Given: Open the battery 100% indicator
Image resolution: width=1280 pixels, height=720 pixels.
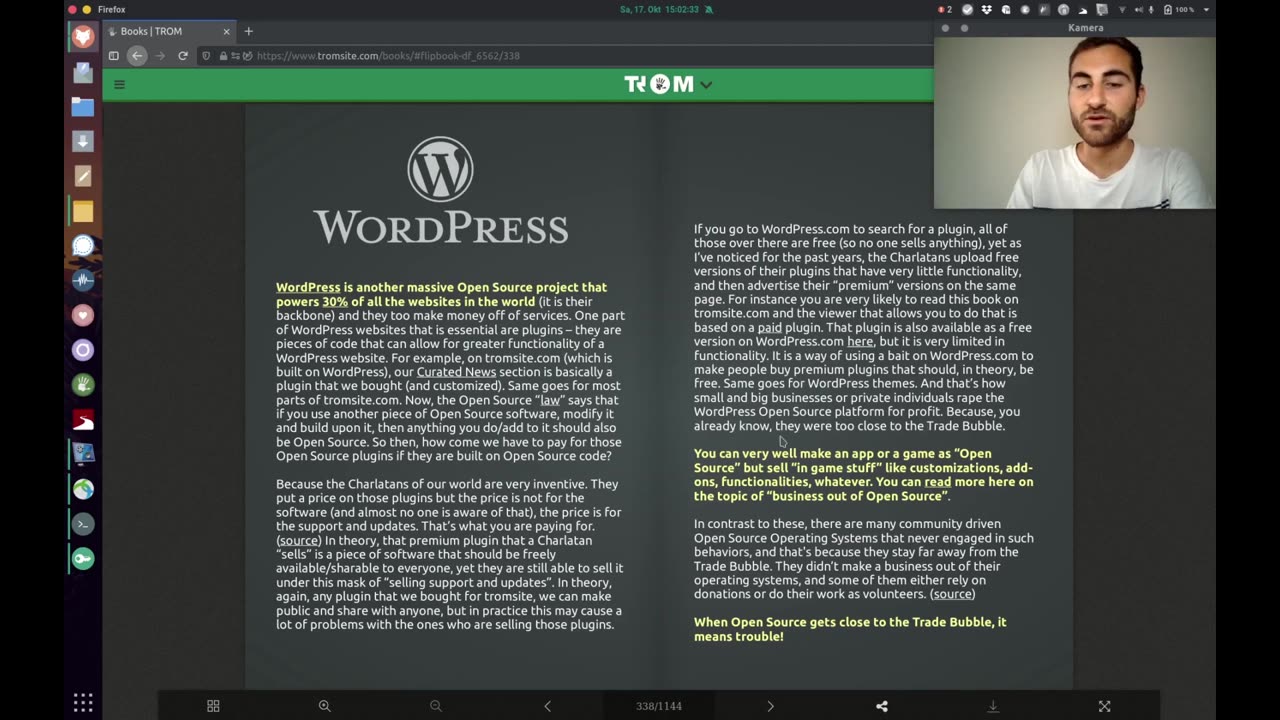Looking at the screenshot, I should 1178,9.
